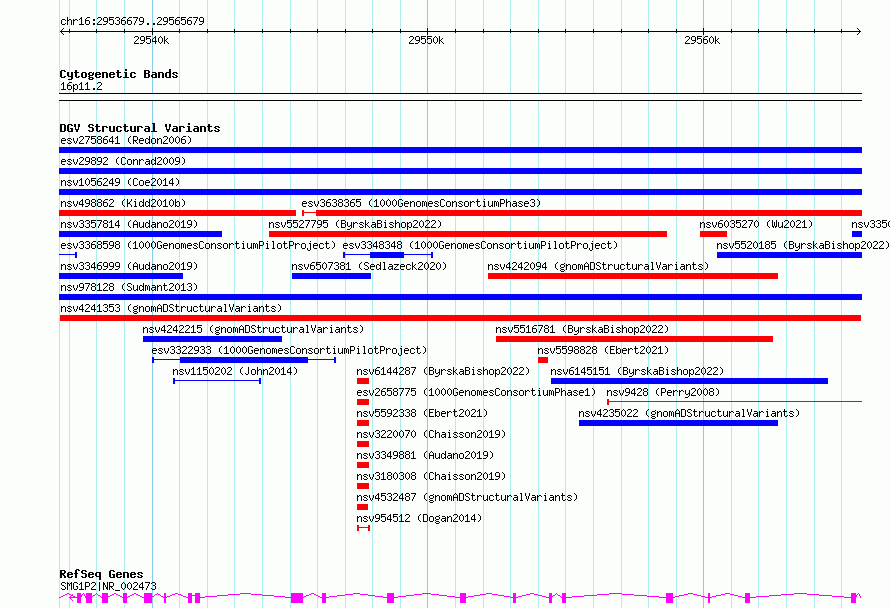Open the nsv6145151 (ByrskaBishop2022) label
890x608 pixels.
click(x=637, y=371)
